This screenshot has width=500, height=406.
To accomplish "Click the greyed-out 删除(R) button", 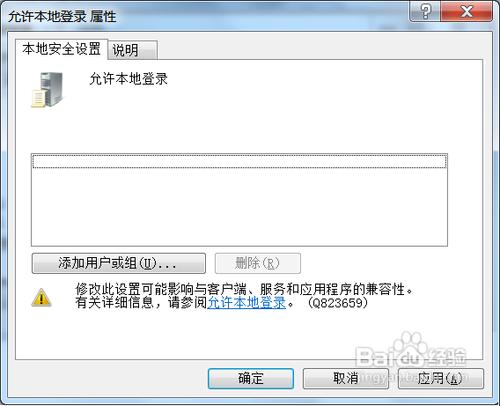I will point(258,263).
